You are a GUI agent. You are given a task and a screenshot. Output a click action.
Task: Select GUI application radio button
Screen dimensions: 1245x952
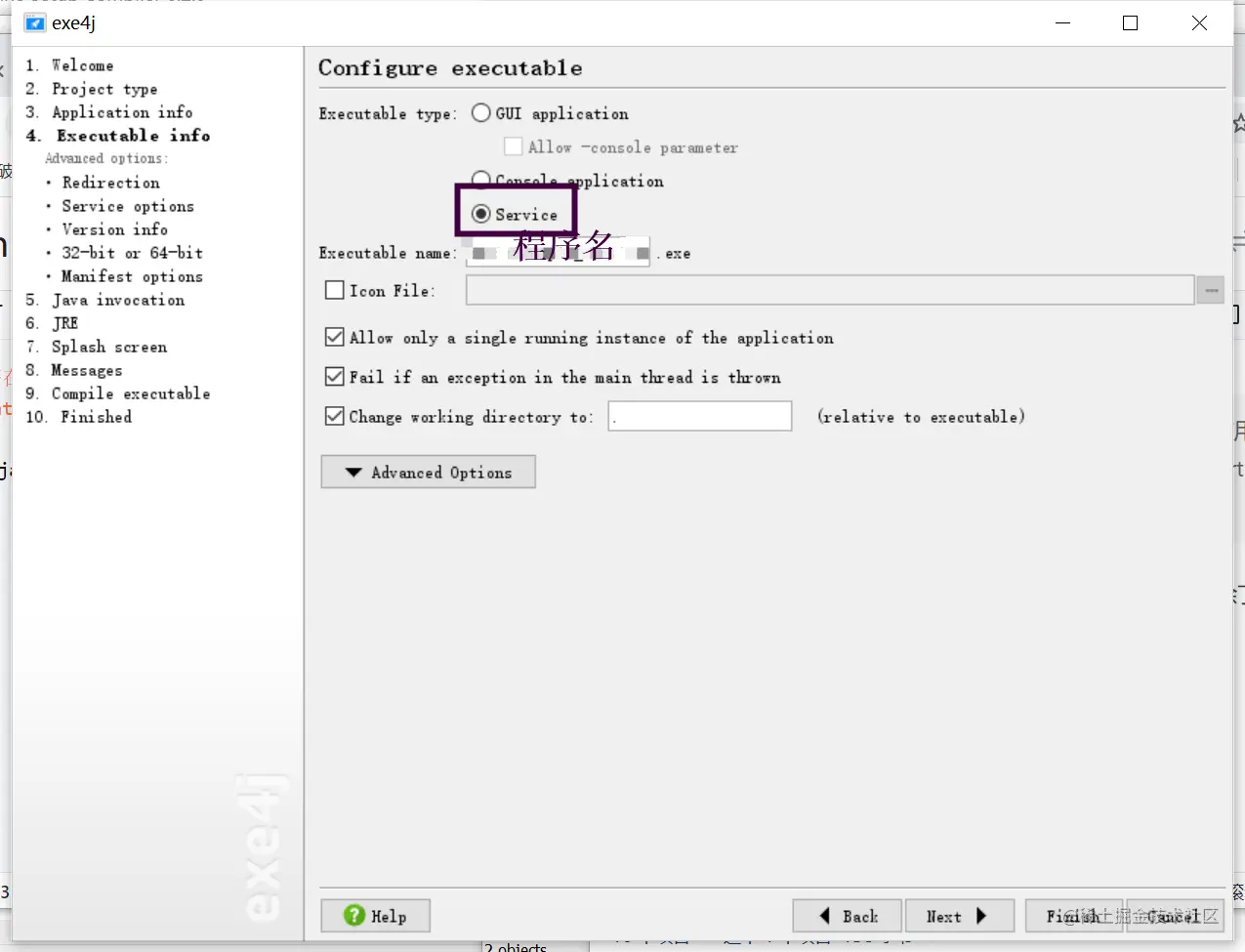(480, 112)
